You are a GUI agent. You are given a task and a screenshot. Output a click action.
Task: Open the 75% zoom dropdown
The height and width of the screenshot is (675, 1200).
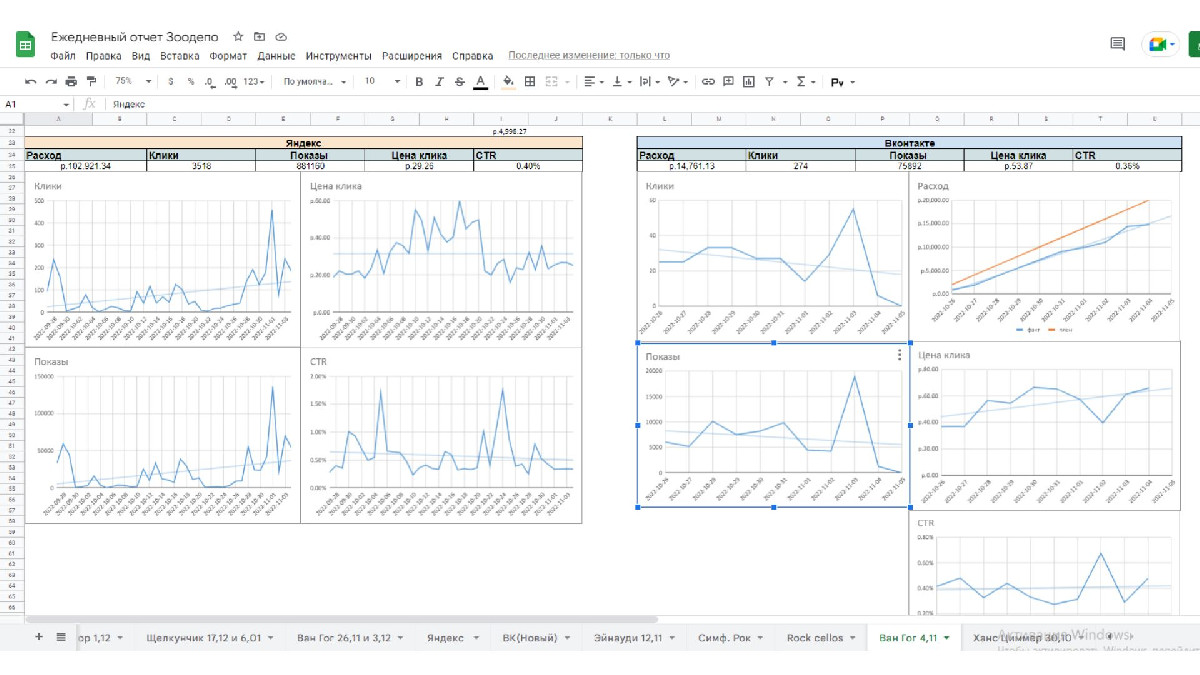tap(133, 82)
